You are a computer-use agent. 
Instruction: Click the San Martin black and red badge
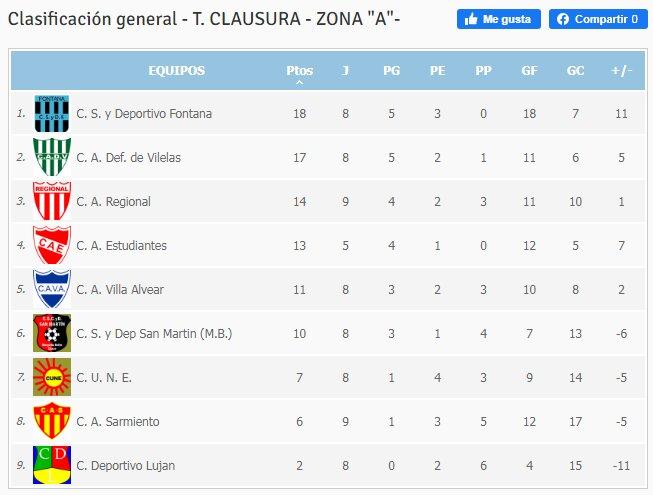pyautogui.click(x=52, y=333)
